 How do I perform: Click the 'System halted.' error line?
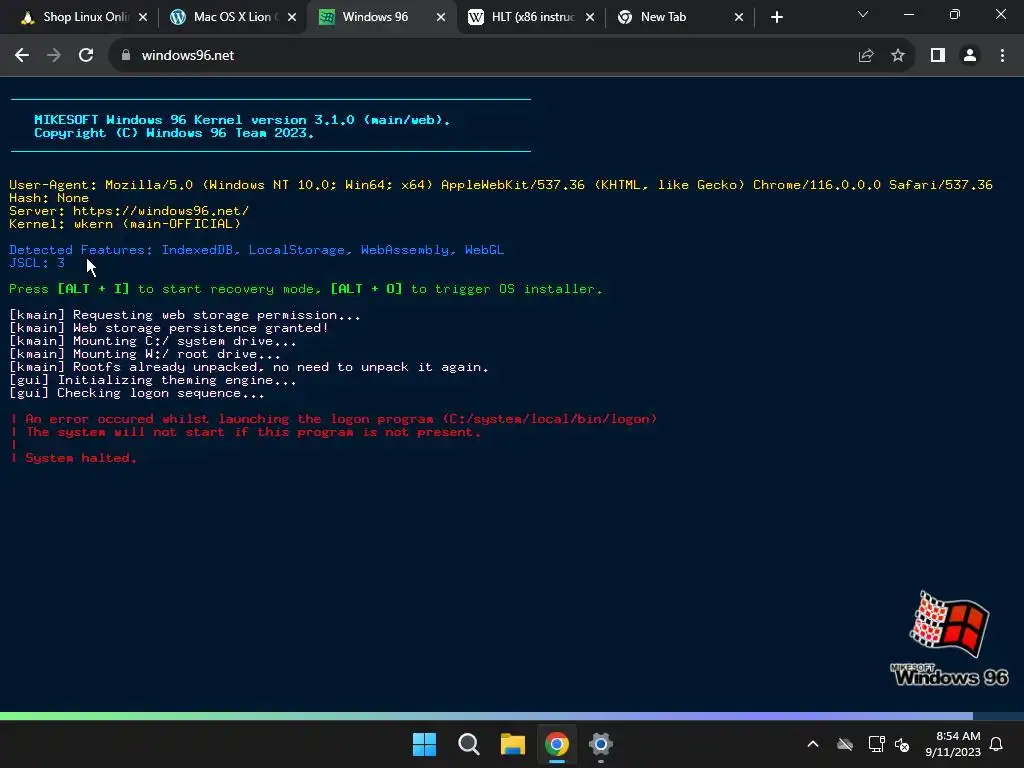click(x=80, y=458)
